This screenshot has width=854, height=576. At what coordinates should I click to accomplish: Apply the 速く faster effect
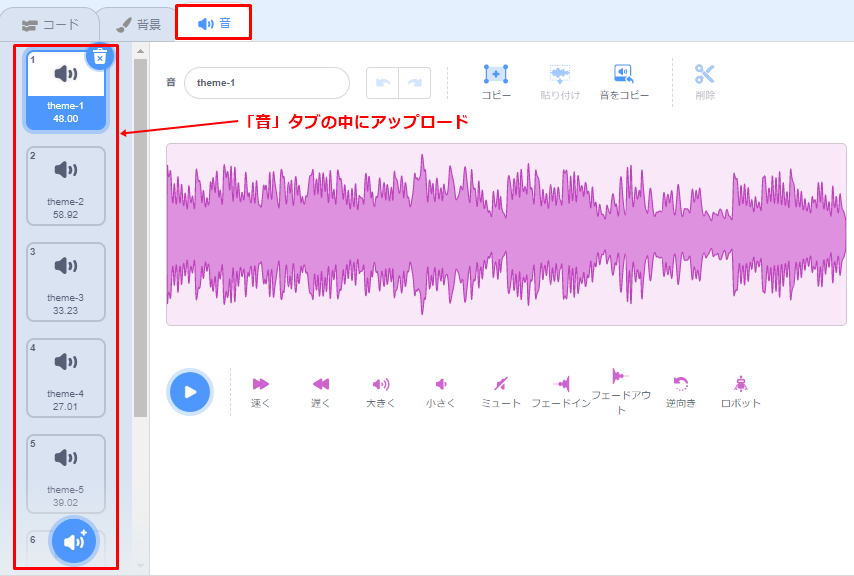point(260,392)
